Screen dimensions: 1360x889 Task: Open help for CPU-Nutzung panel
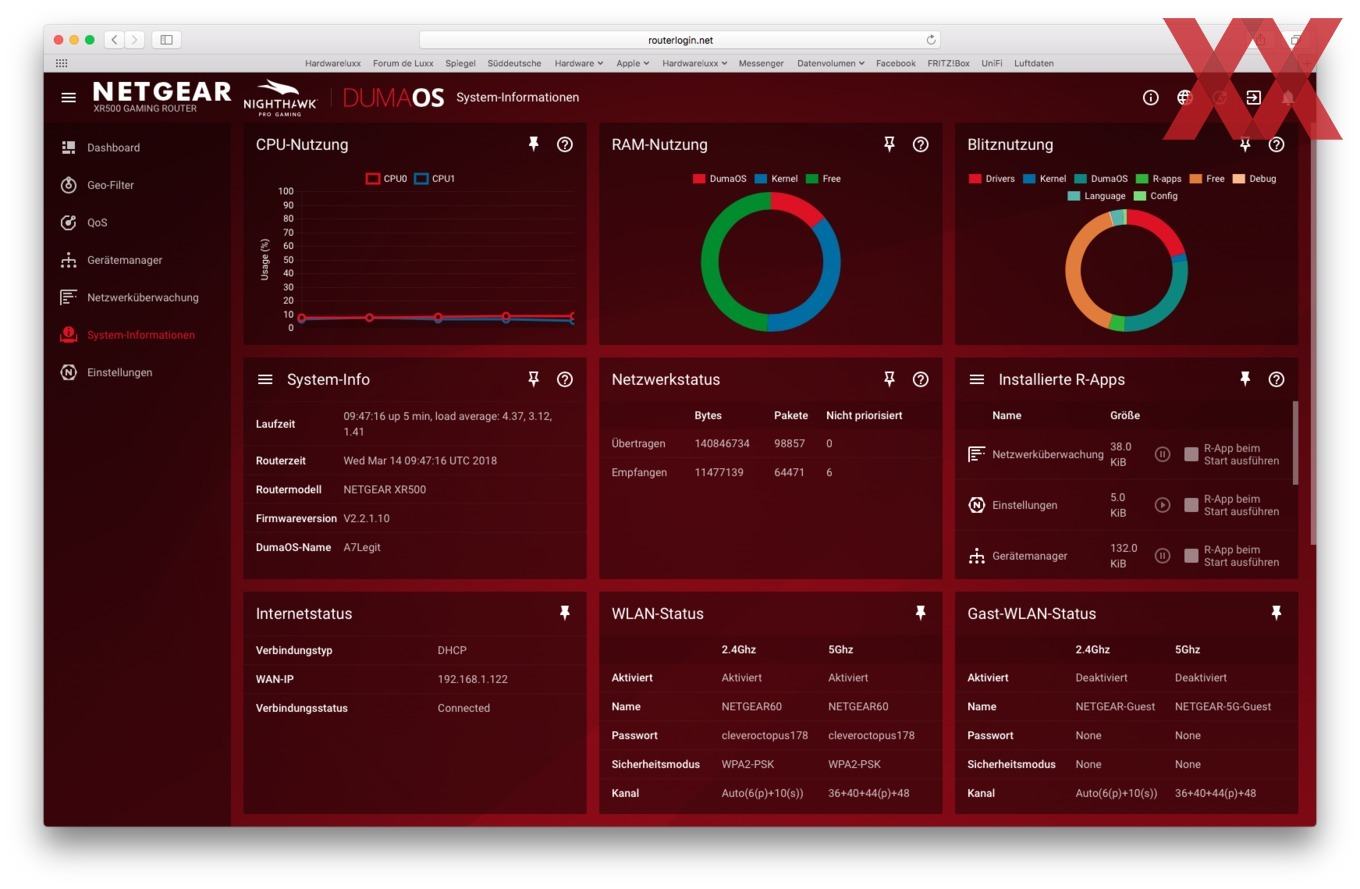pyautogui.click(x=565, y=144)
